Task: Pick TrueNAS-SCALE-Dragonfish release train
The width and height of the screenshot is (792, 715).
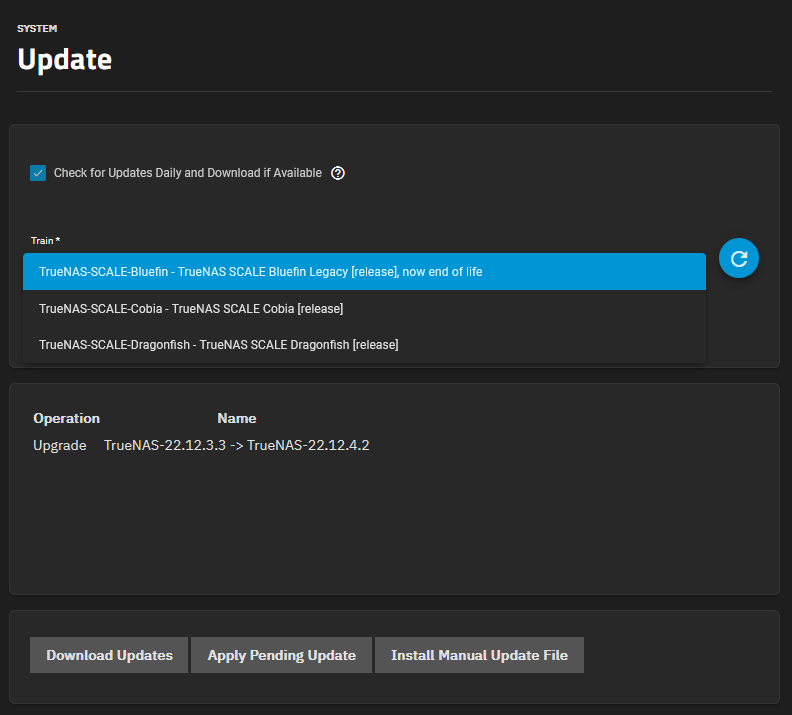Action: point(364,345)
